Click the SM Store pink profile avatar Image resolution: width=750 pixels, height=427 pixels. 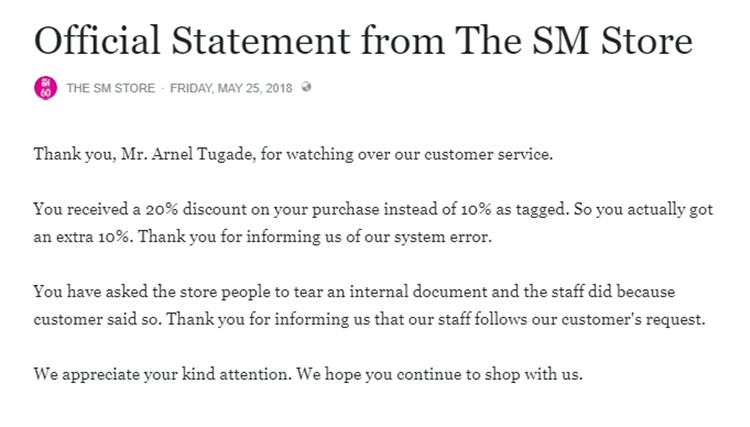(45, 88)
